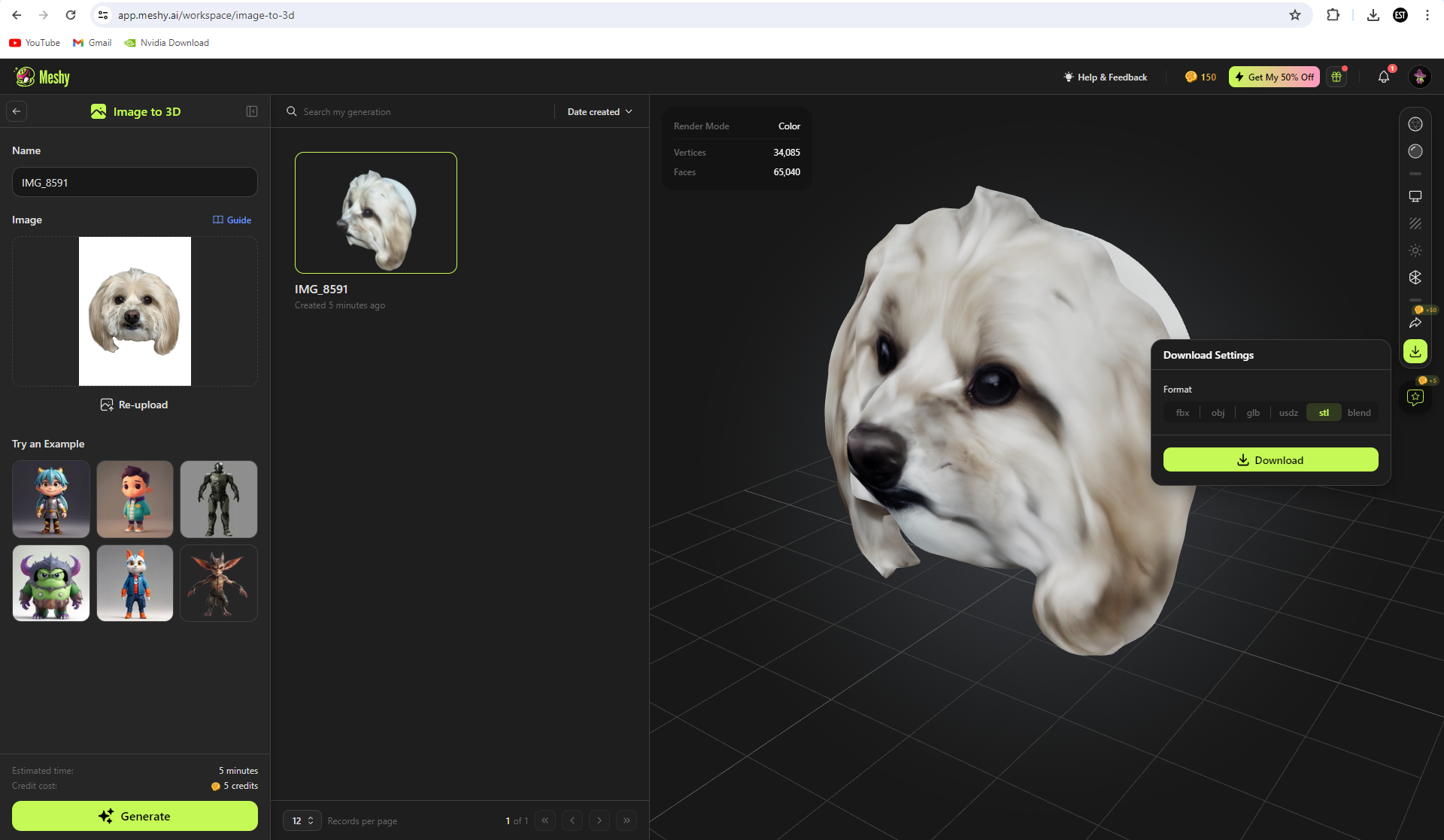This screenshot has height=840, width=1444.
Task: Select the IMG_8591 generation thumbnail
Action: (376, 213)
